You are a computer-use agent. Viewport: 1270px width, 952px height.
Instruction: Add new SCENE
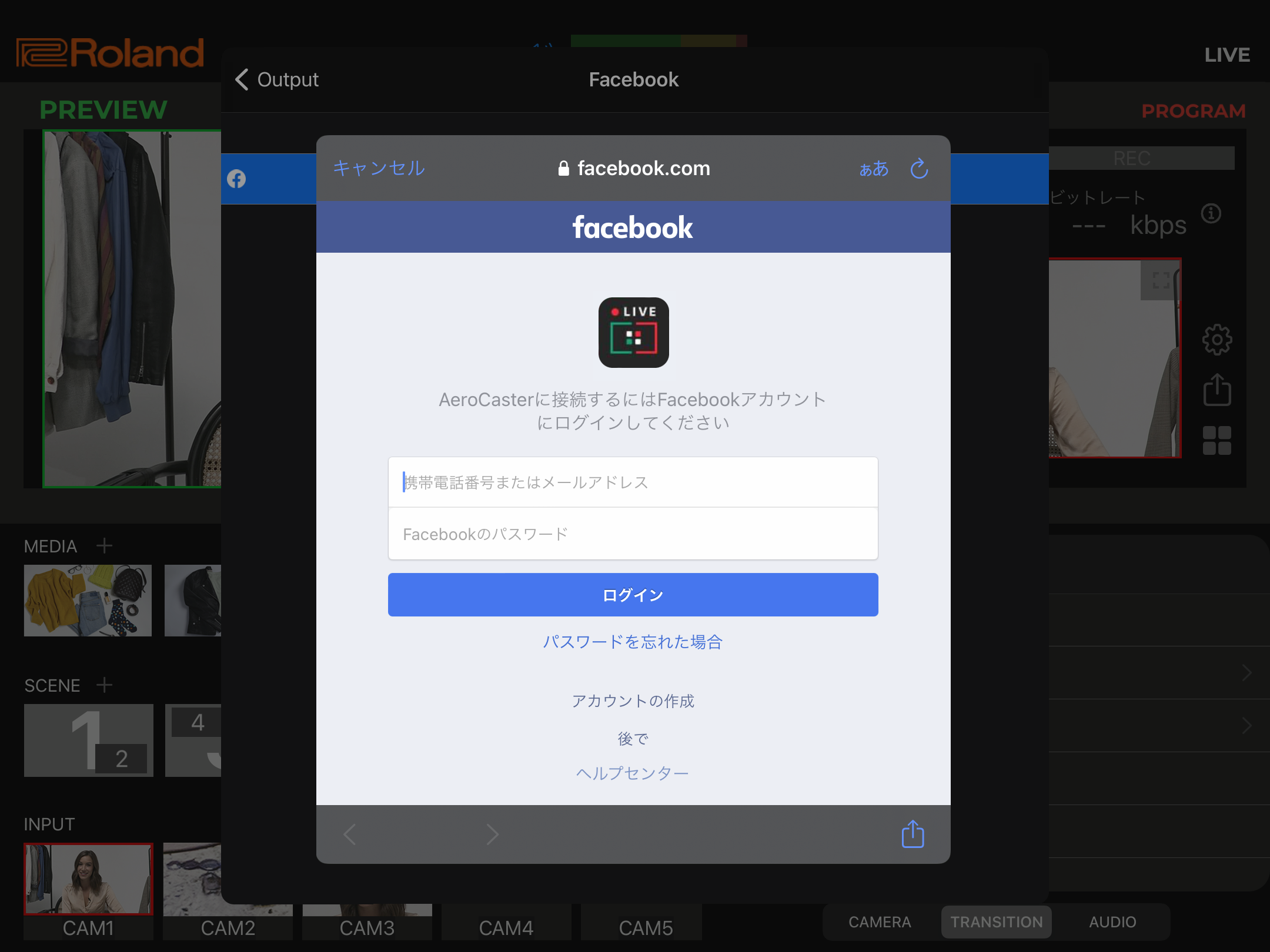pos(104,685)
